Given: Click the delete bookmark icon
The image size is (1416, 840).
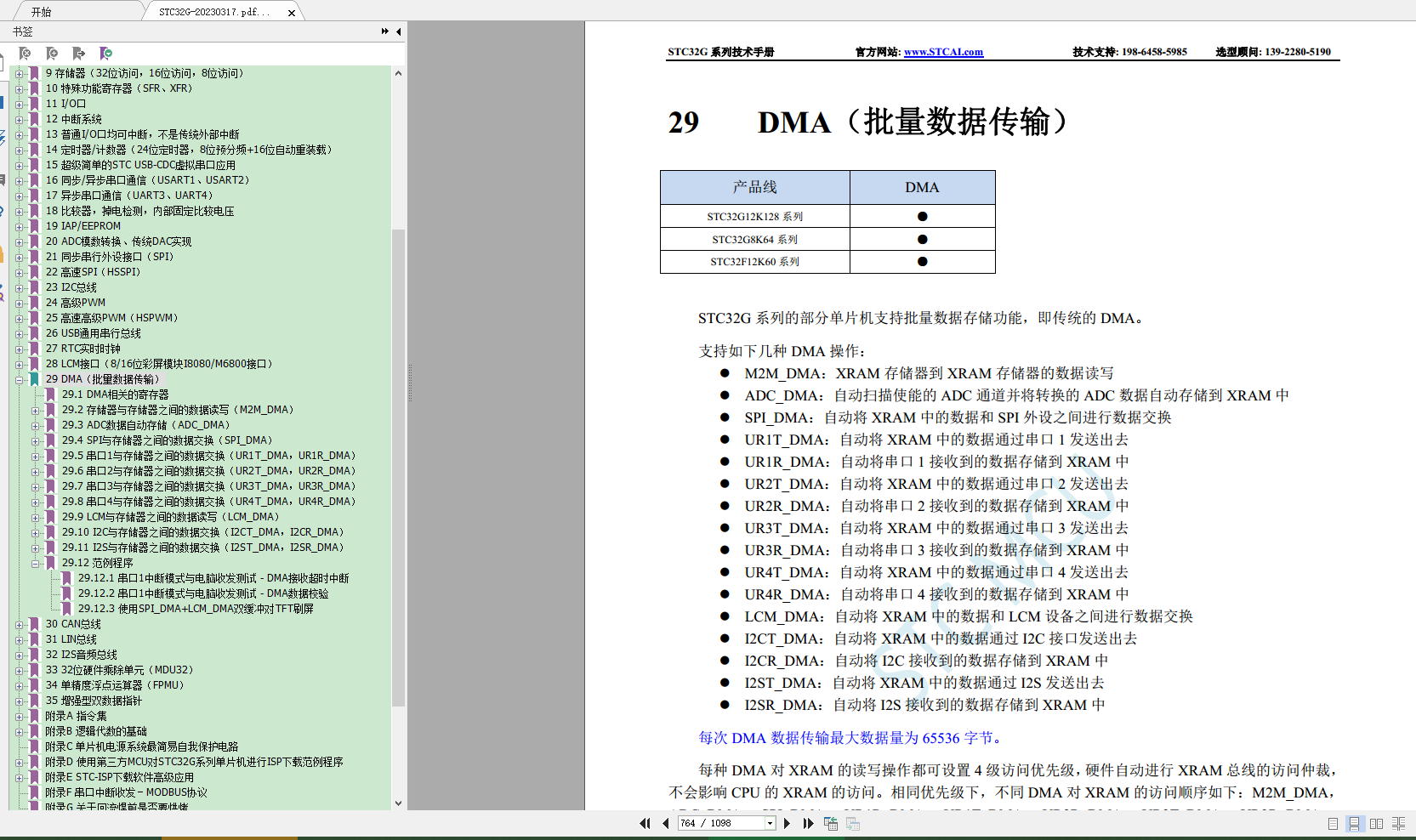Looking at the screenshot, I should 26,54.
